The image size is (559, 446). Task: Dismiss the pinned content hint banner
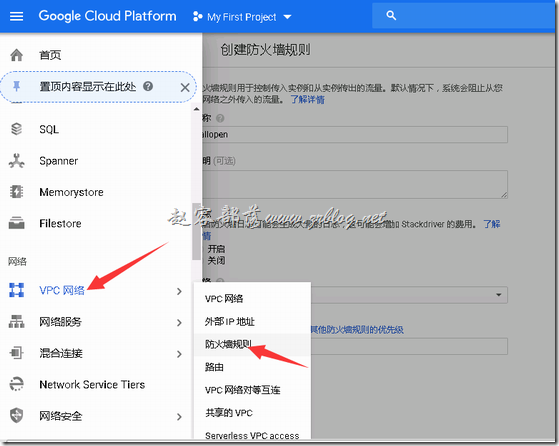185,87
